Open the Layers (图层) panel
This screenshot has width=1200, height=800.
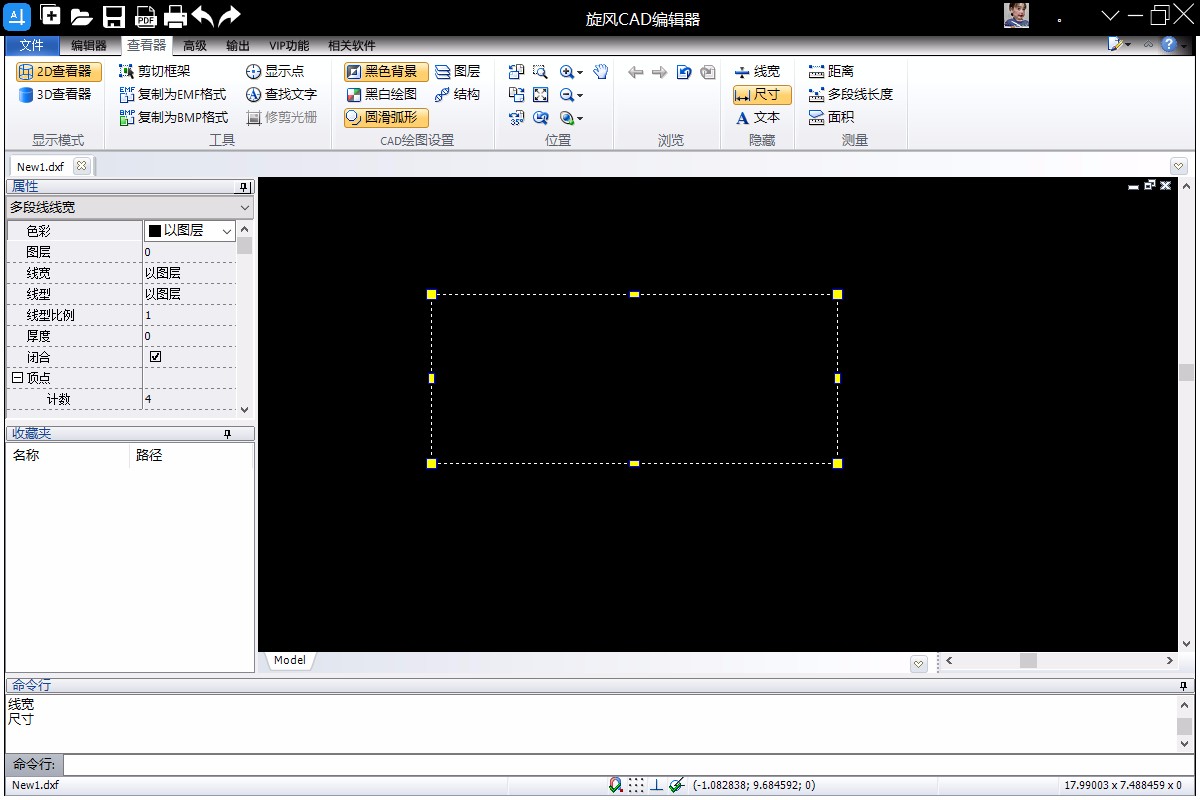[457, 72]
